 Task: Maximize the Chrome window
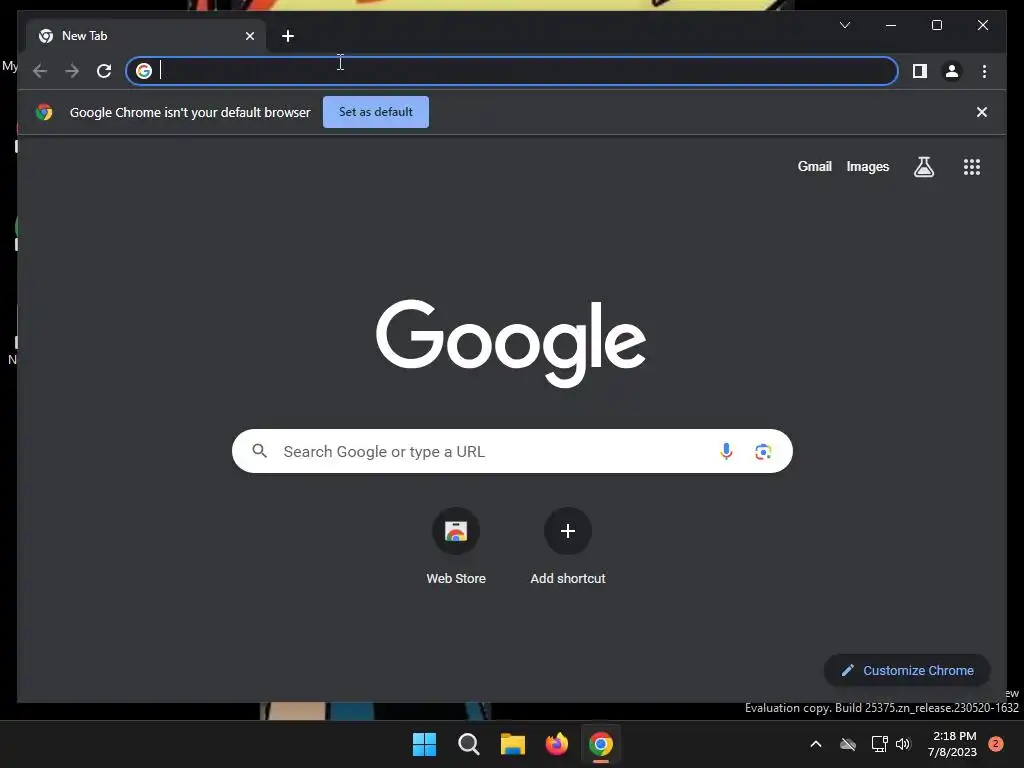click(x=936, y=25)
